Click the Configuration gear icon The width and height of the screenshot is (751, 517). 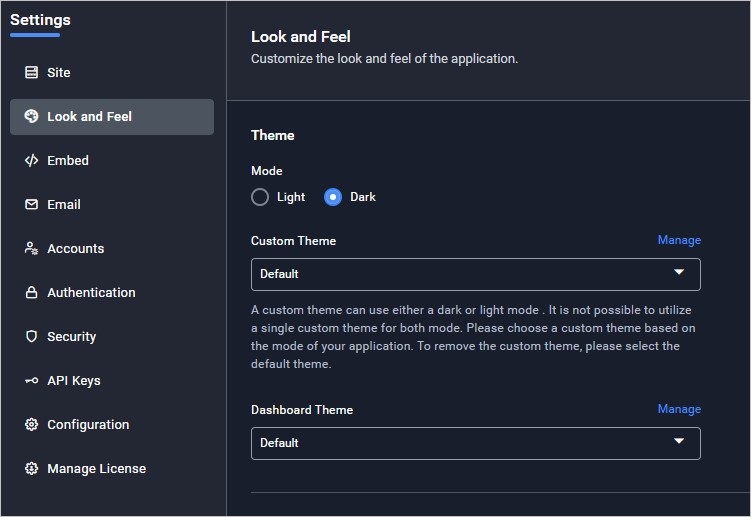[x=31, y=425]
